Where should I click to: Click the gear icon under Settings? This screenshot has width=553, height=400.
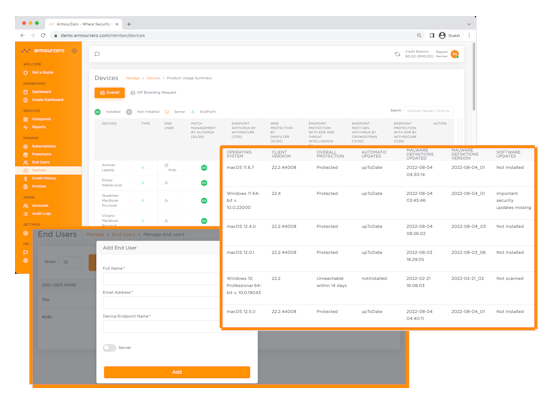click(x=25, y=233)
